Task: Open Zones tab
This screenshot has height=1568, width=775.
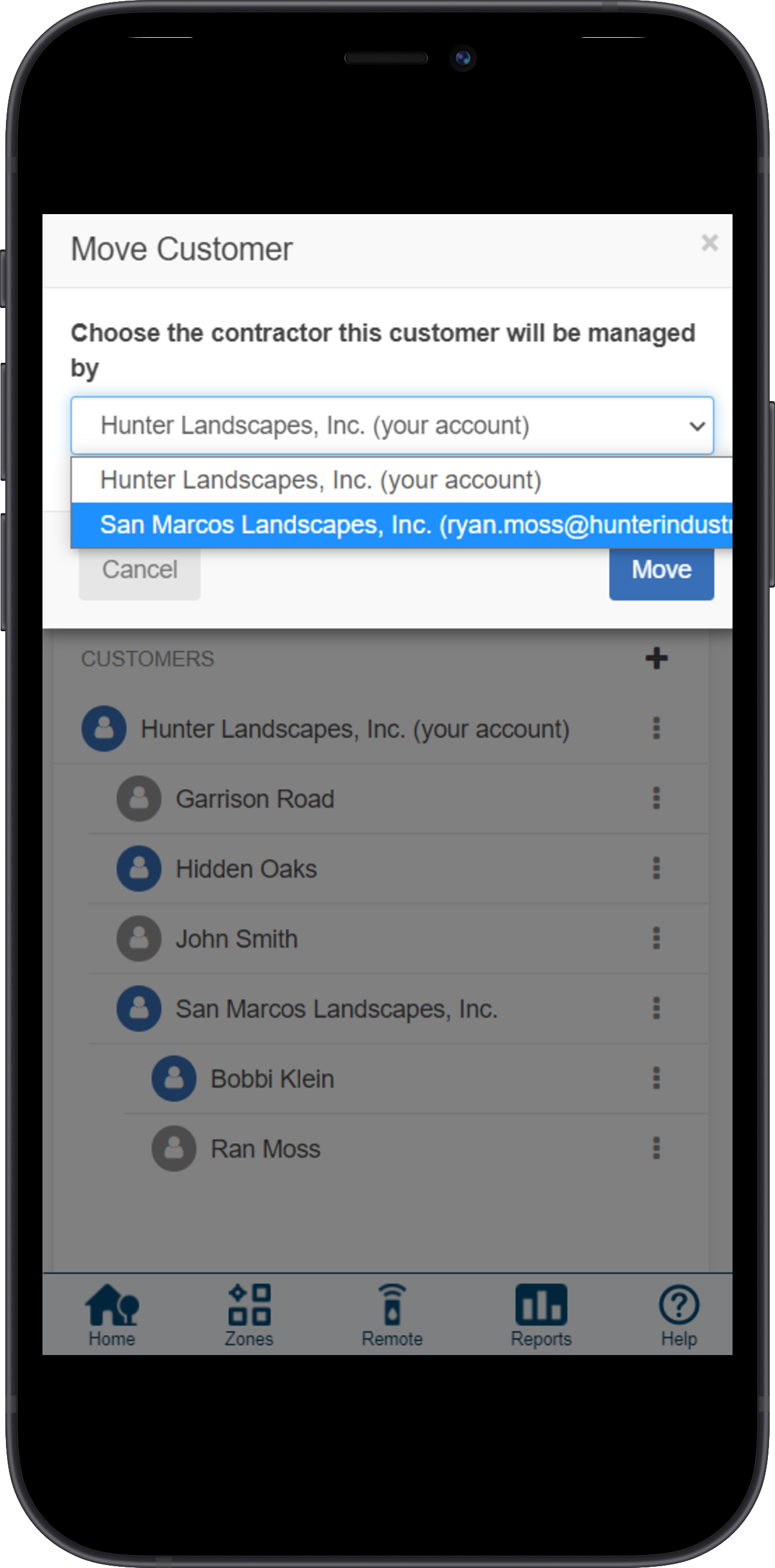Action: pos(249,1315)
